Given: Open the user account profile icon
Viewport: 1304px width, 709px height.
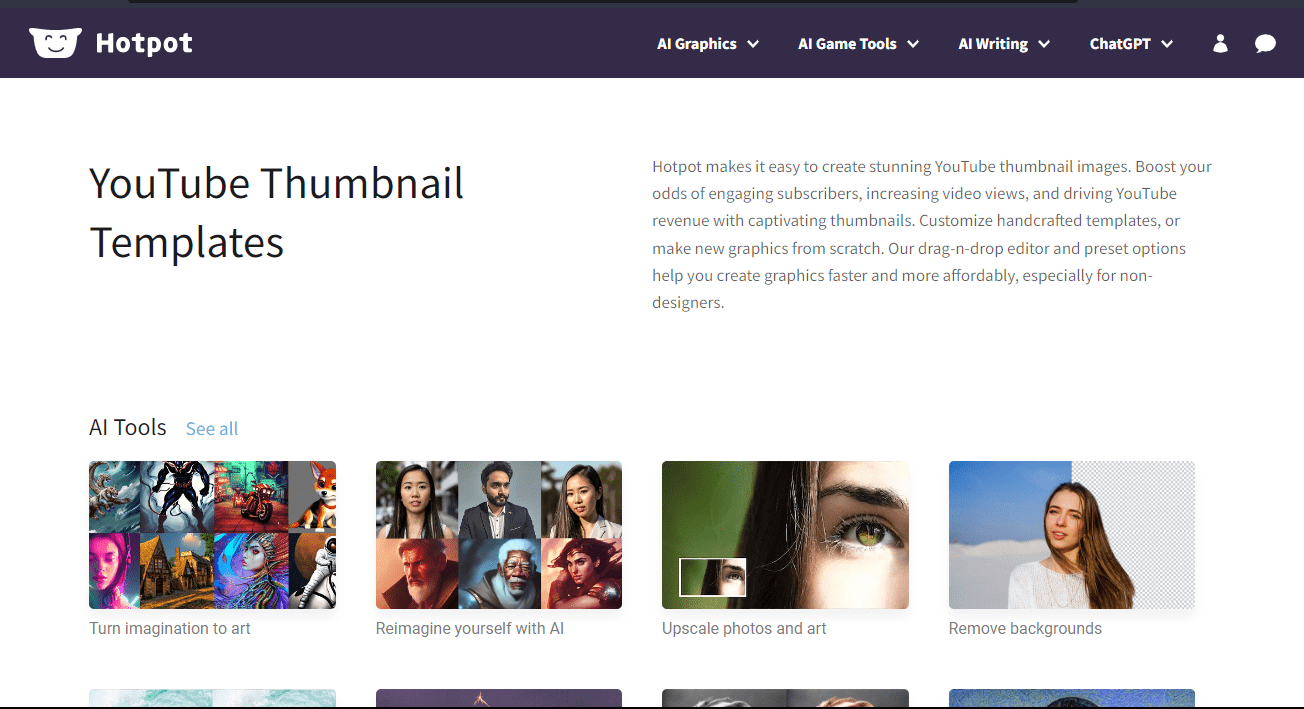Looking at the screenshot, I should (1220, 43).
